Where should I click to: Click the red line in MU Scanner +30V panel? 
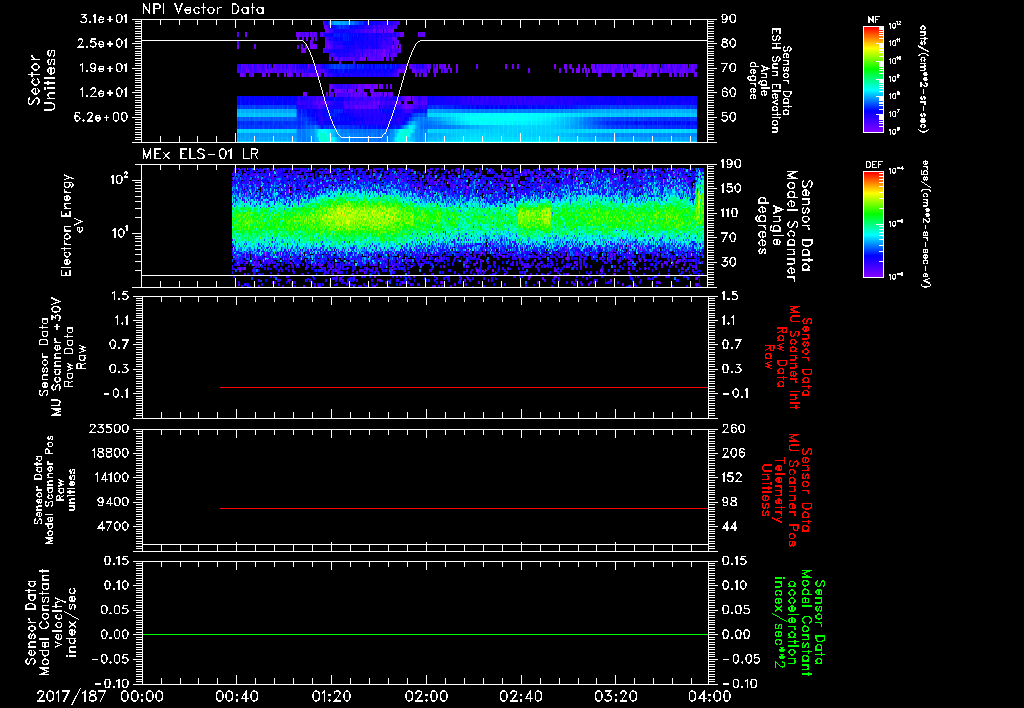coord(464,387)
